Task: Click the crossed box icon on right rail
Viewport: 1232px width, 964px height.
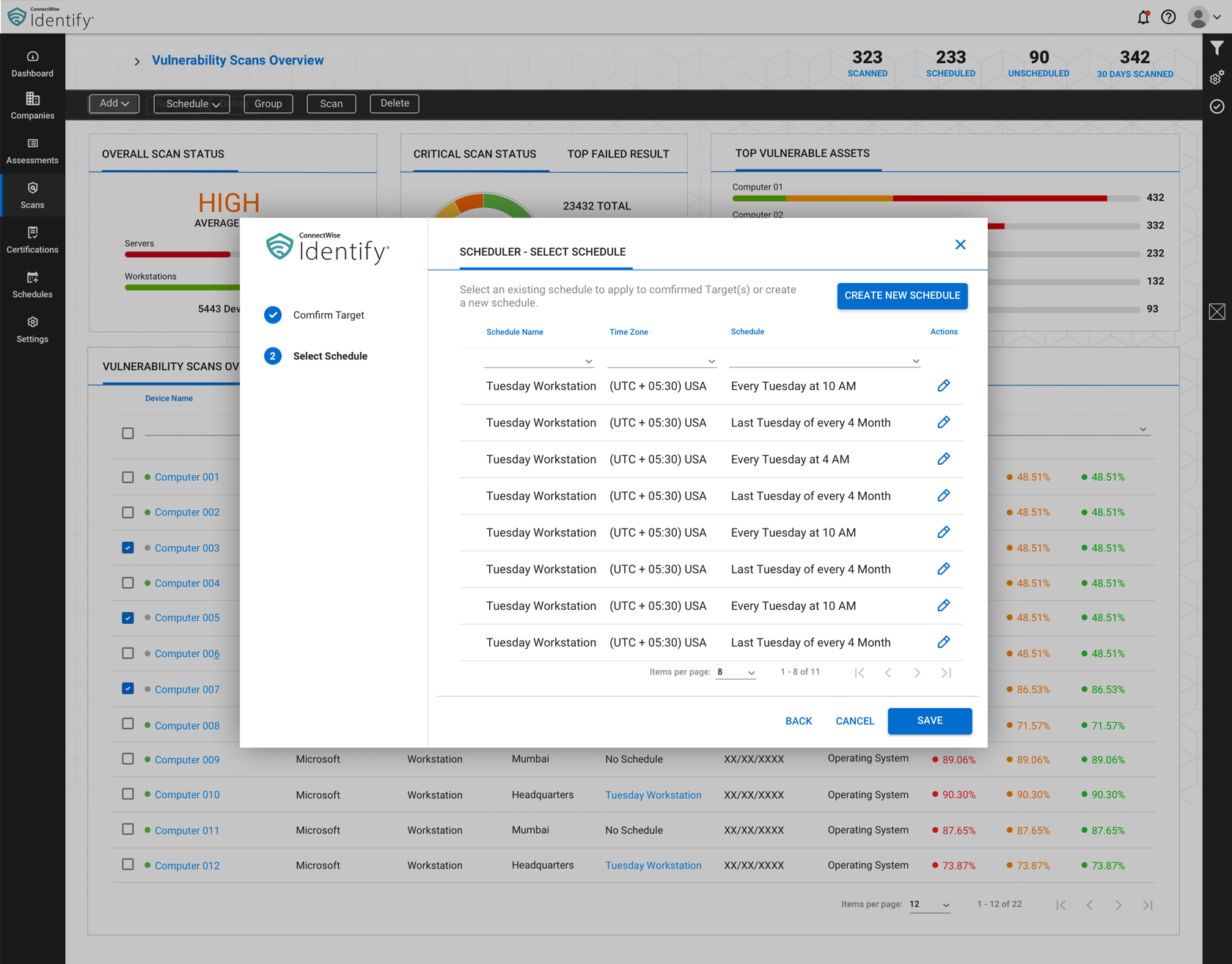Action: (1217, 312)
